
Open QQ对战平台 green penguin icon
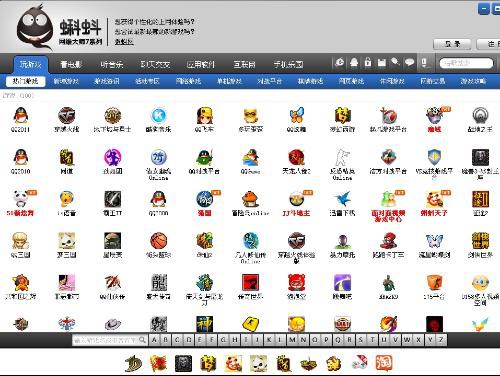click(x=204, y=157)
